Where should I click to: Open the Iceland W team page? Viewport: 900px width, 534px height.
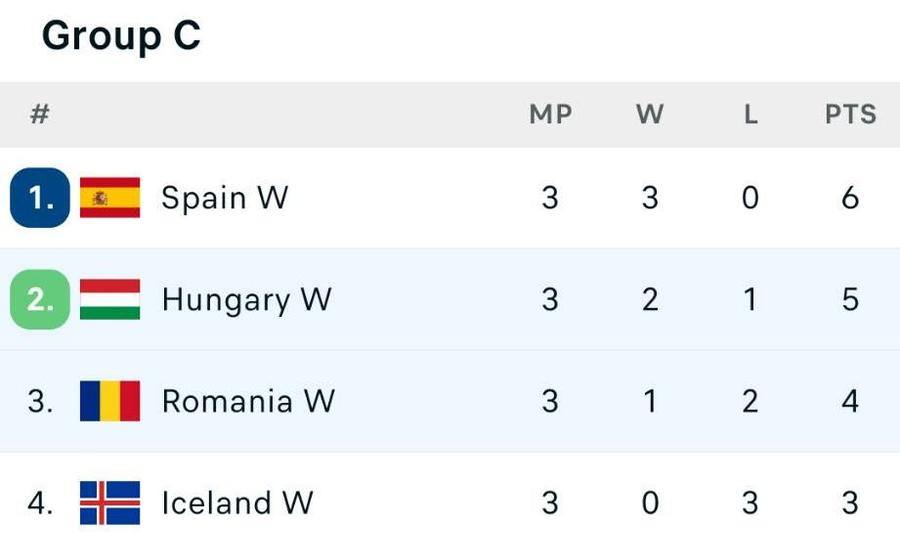click(x=237, y=502)
